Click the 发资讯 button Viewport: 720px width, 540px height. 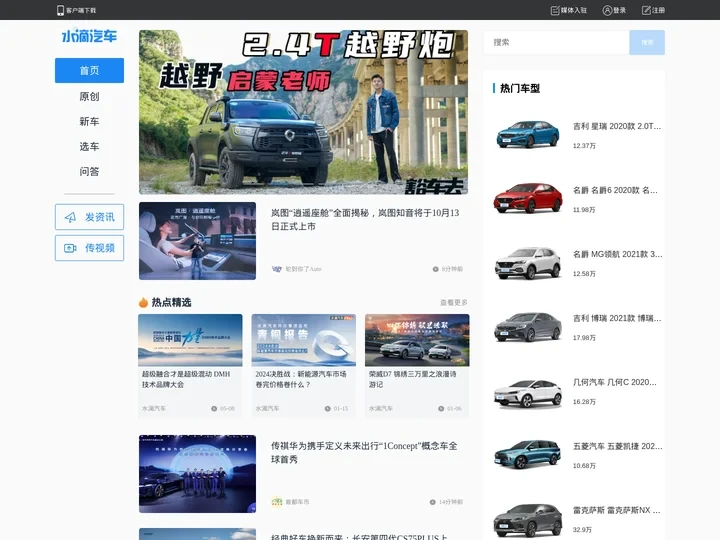pos(89,217)
